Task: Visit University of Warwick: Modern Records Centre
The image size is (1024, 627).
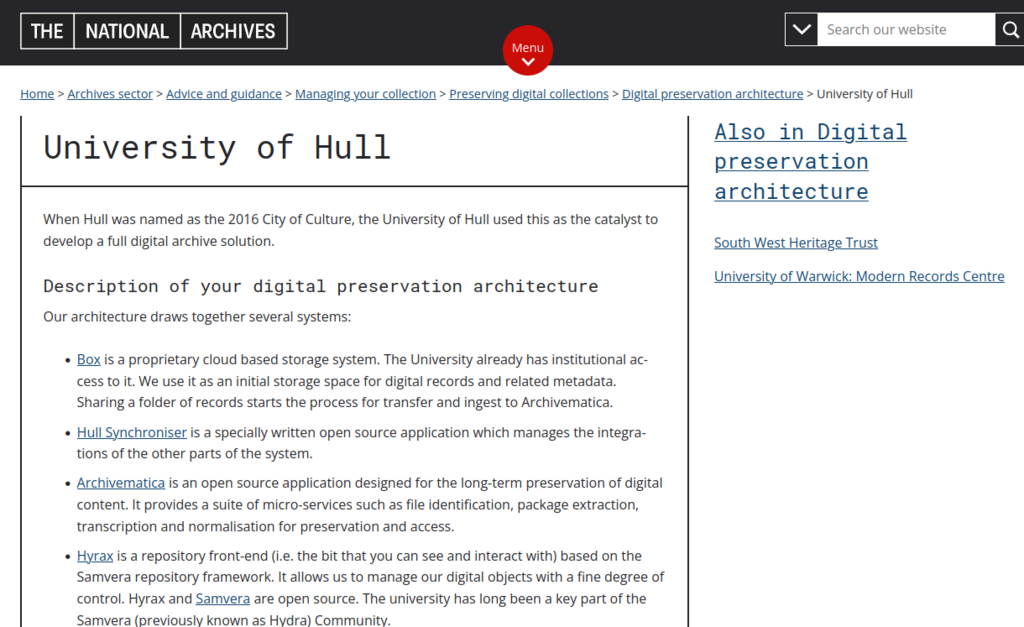Action: (859, 276)
